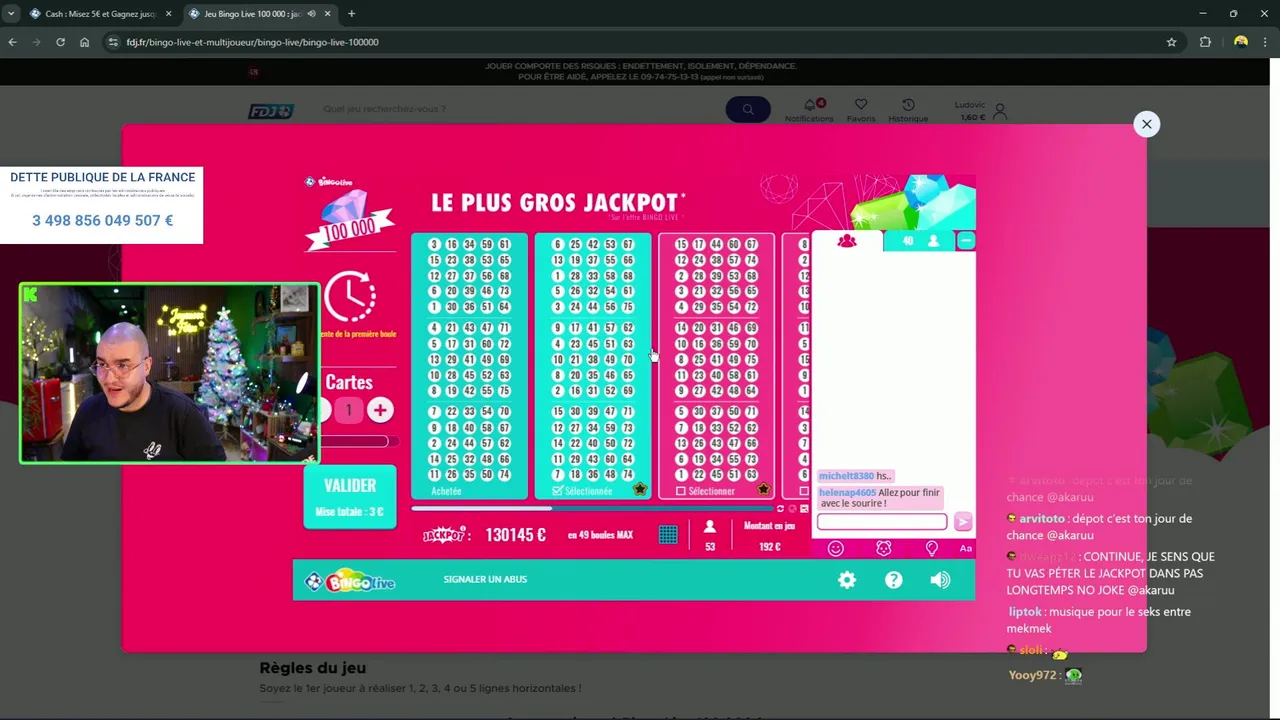Click the streamer webcam overlay

coord(169,373)
